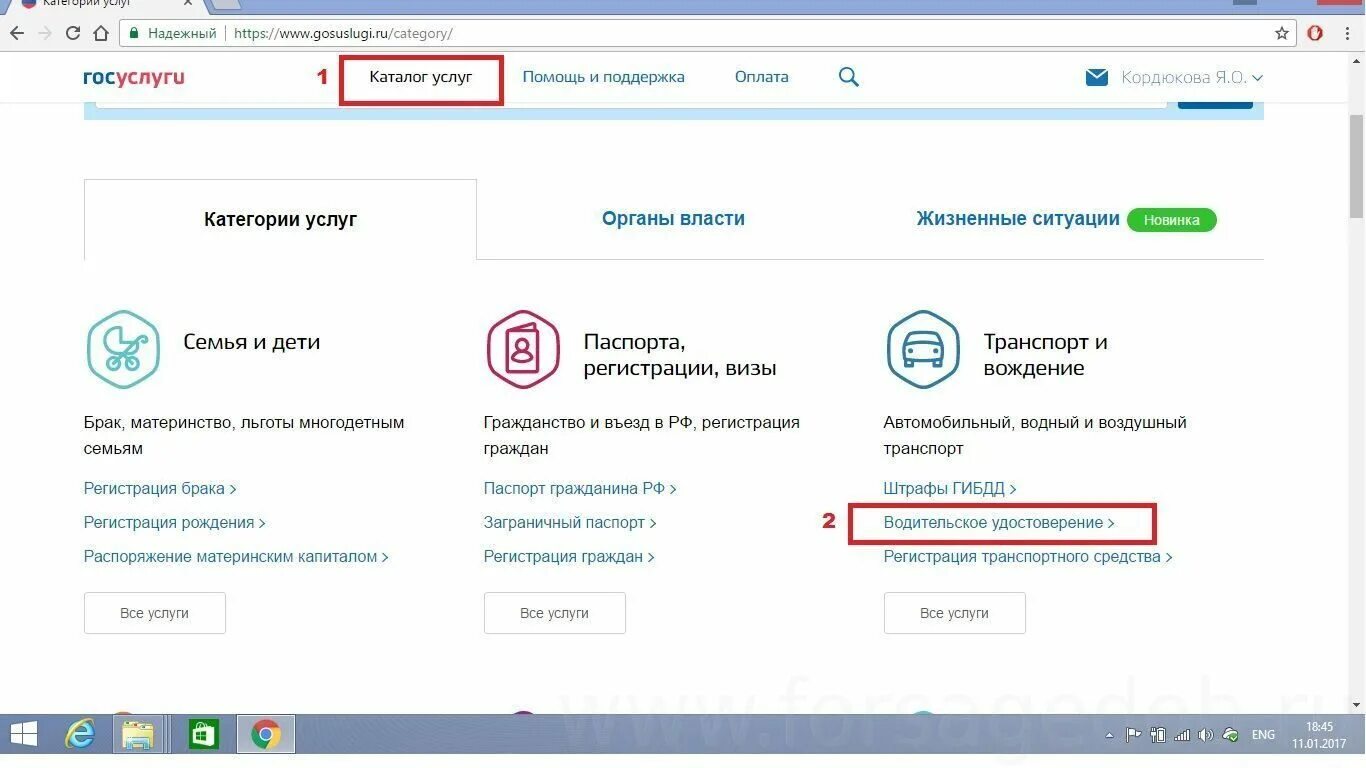Click the car transport category icon
Viewport: 1366px width, 768px height.
coord(923,350)
